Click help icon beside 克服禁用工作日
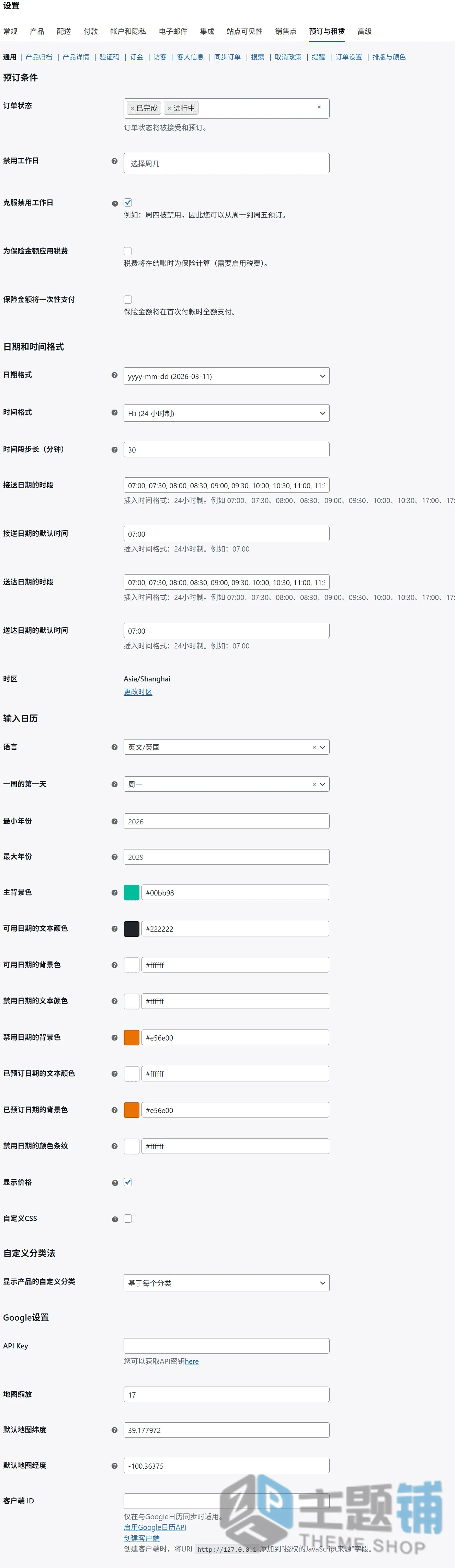Screen dimensions: 455x1568 (x=115, y=203)
